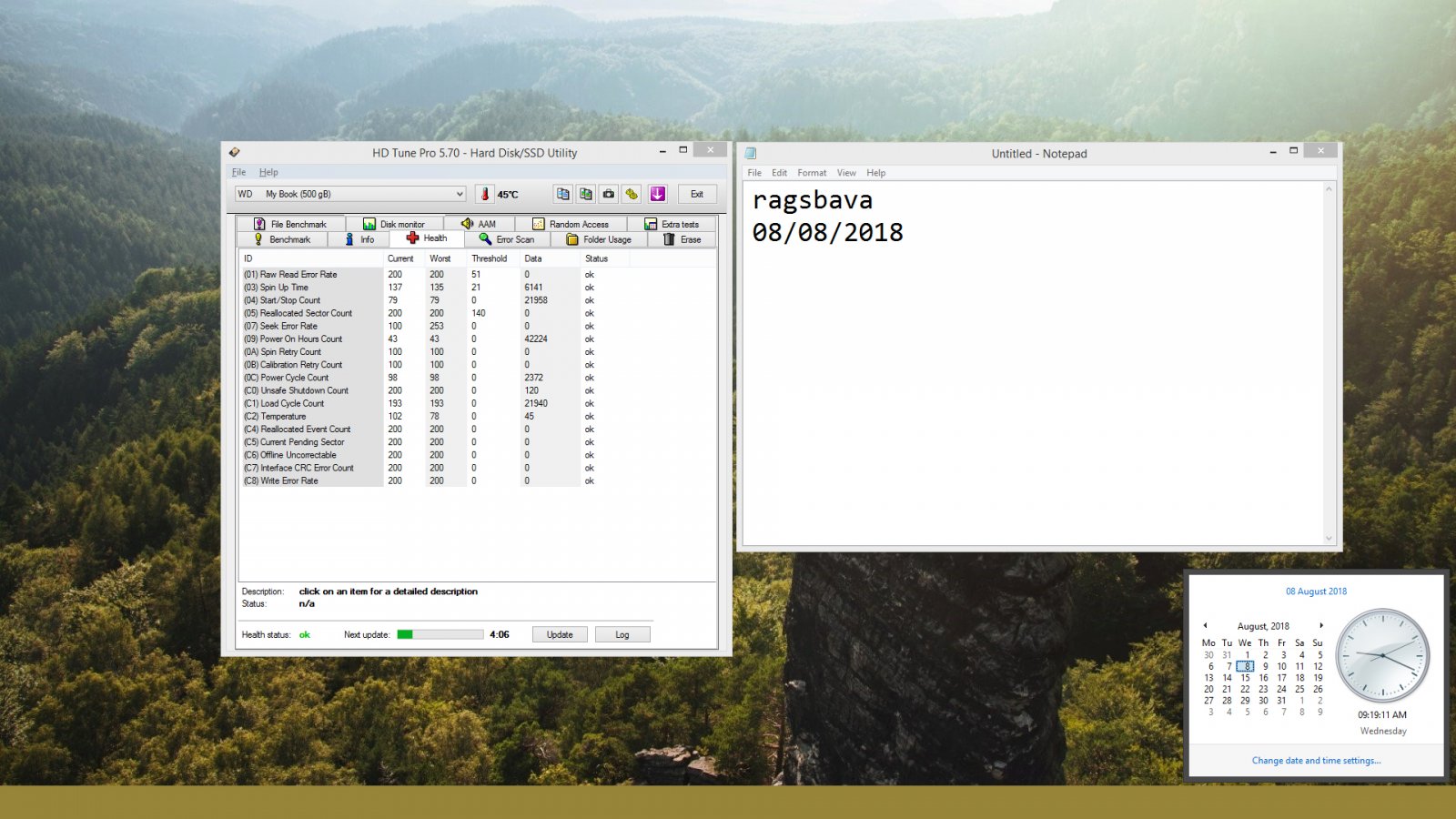Click the Notepad vertical scrollbar down arrow

tap(1329, 539)
